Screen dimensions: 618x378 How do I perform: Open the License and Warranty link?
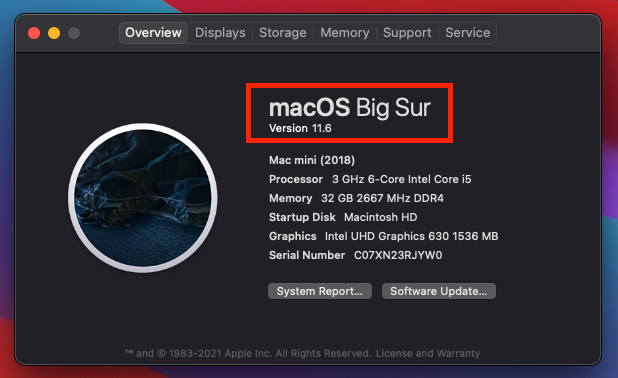tap(428, 353)
